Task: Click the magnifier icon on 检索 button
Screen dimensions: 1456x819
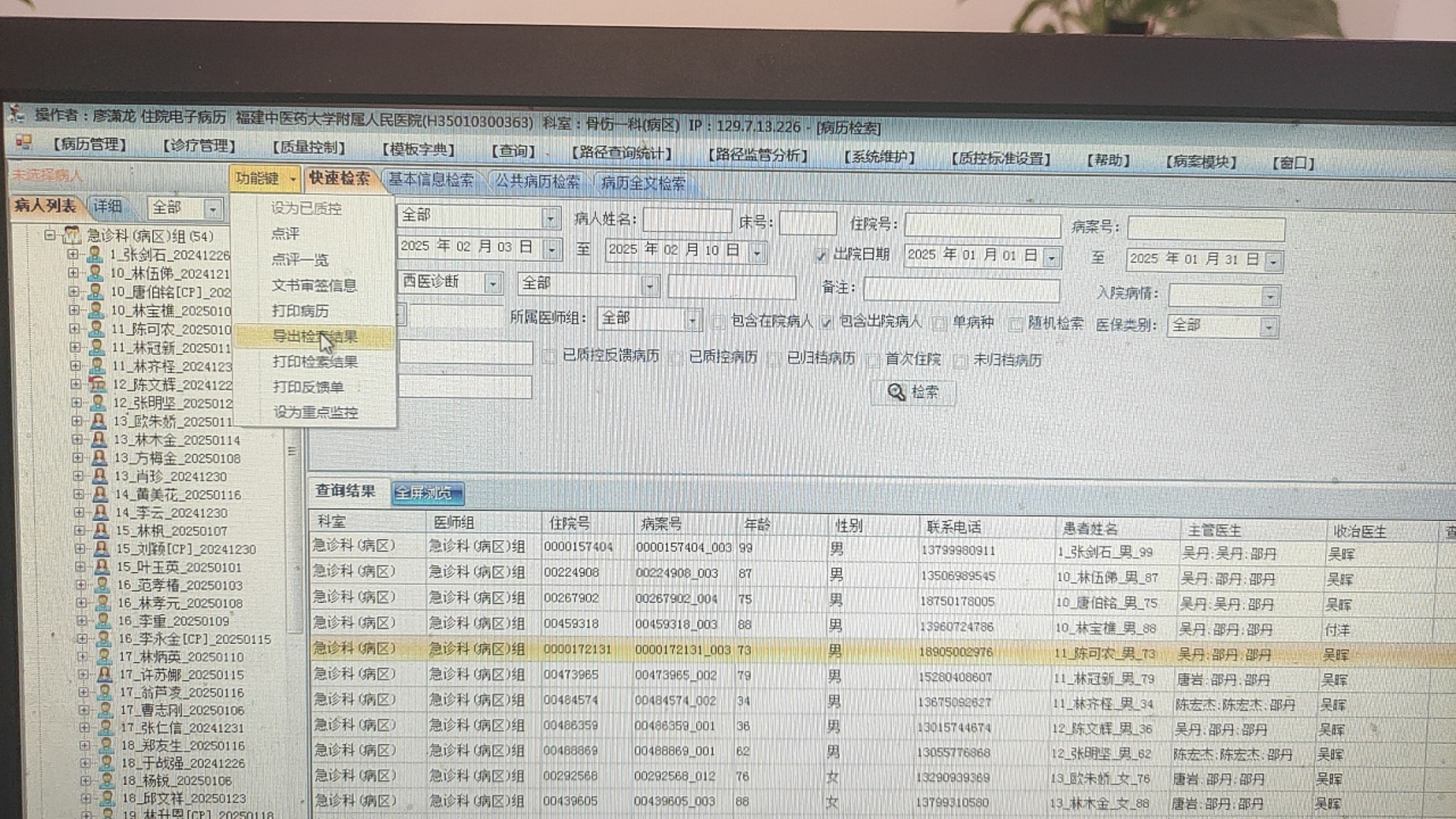Action: point(896,392)
